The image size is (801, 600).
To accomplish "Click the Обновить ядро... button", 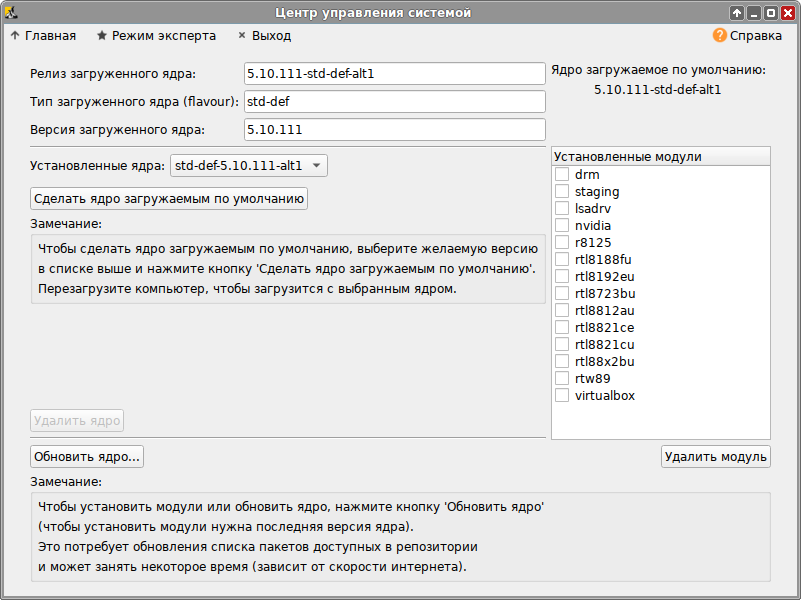I will coord(87,457).
